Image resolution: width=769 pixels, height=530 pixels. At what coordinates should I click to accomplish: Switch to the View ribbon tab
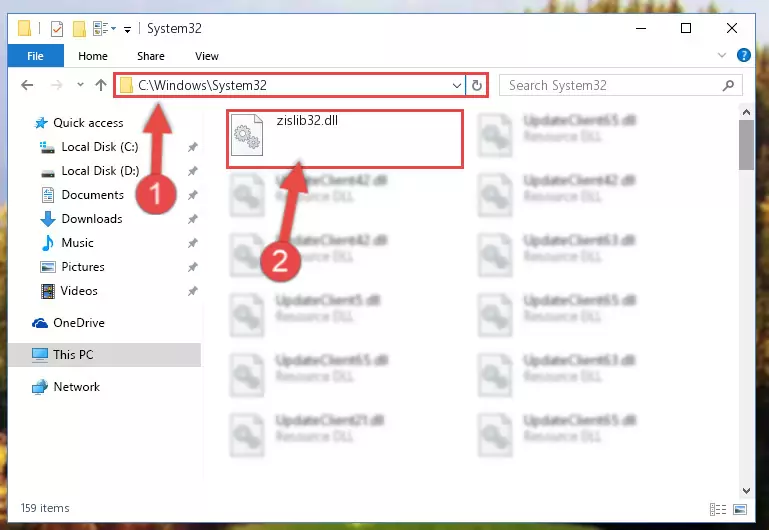point(206,56)
